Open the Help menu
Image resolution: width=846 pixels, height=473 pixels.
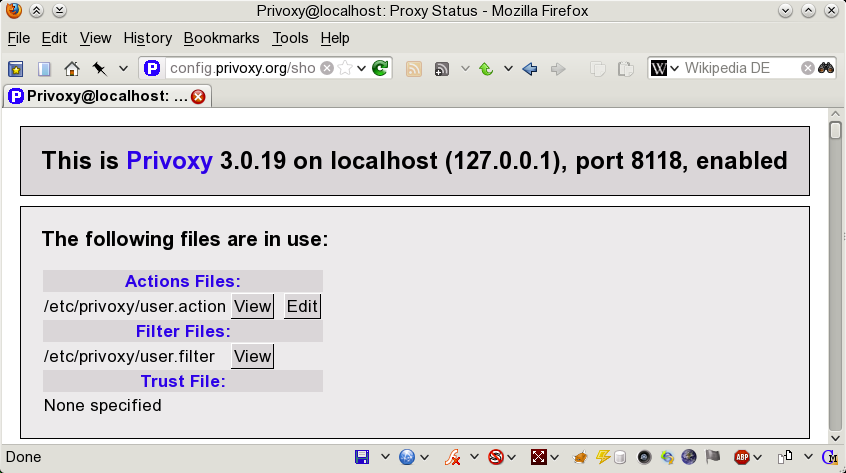click(335, 38)
